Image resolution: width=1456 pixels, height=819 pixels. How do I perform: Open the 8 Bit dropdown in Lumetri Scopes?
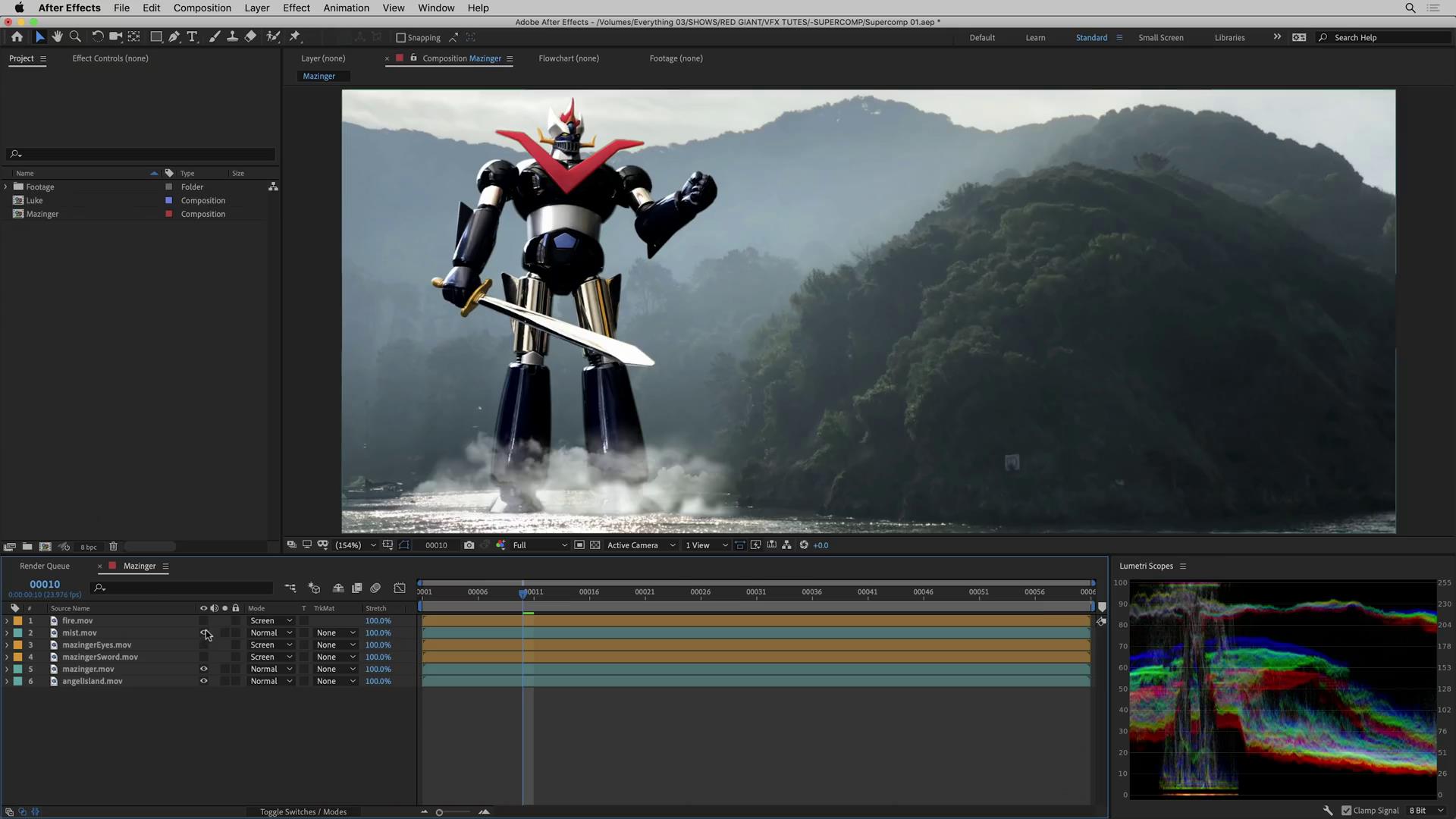click(x=1426, y=811)
